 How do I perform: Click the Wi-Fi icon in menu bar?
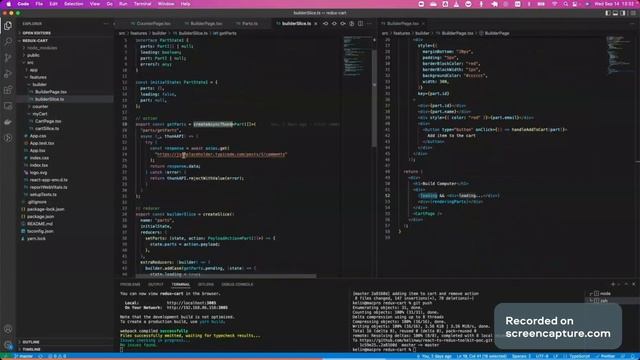pyautogui.click(x=555, y=4)
